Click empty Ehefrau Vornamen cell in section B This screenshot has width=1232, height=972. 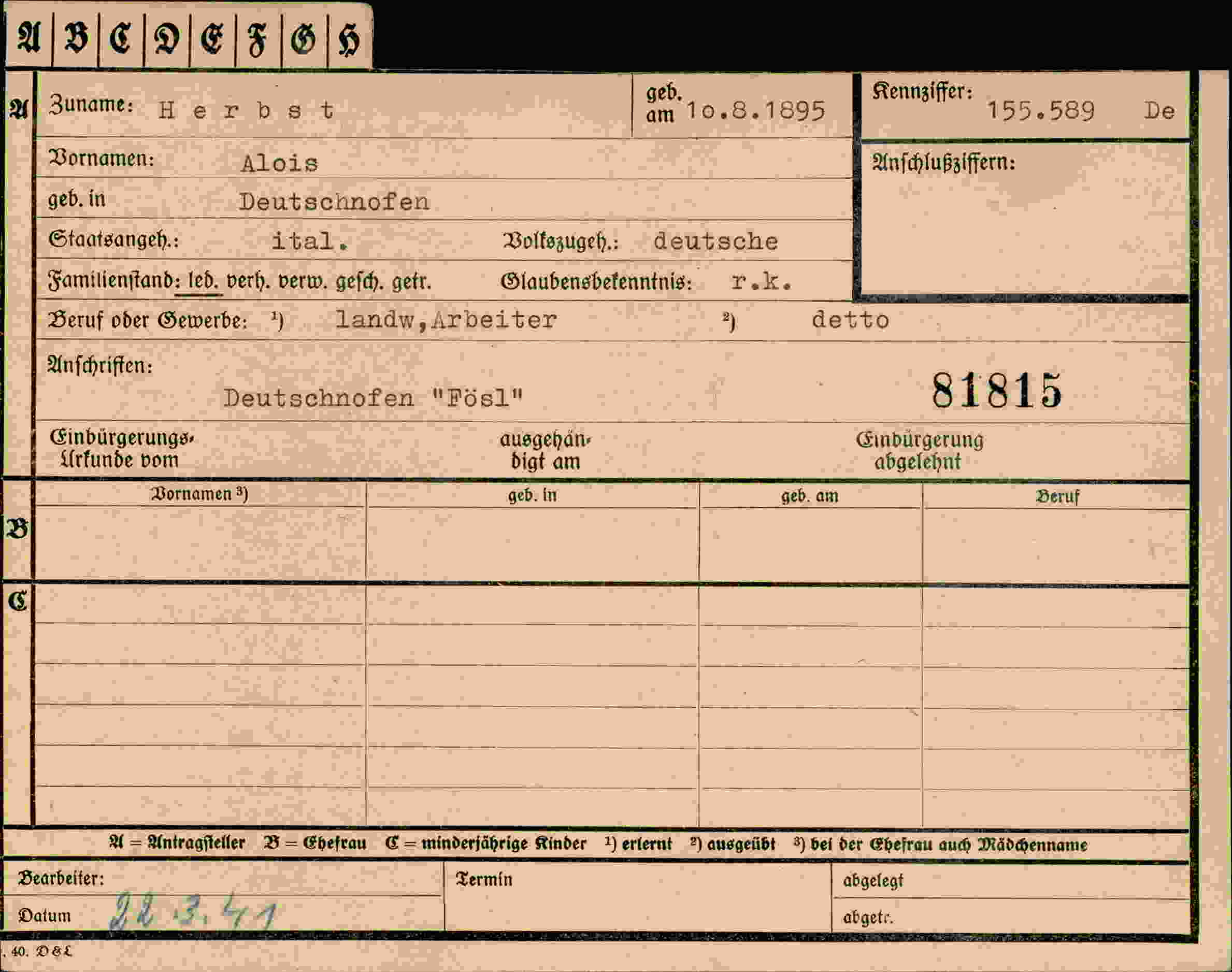[x=200, y=544]
